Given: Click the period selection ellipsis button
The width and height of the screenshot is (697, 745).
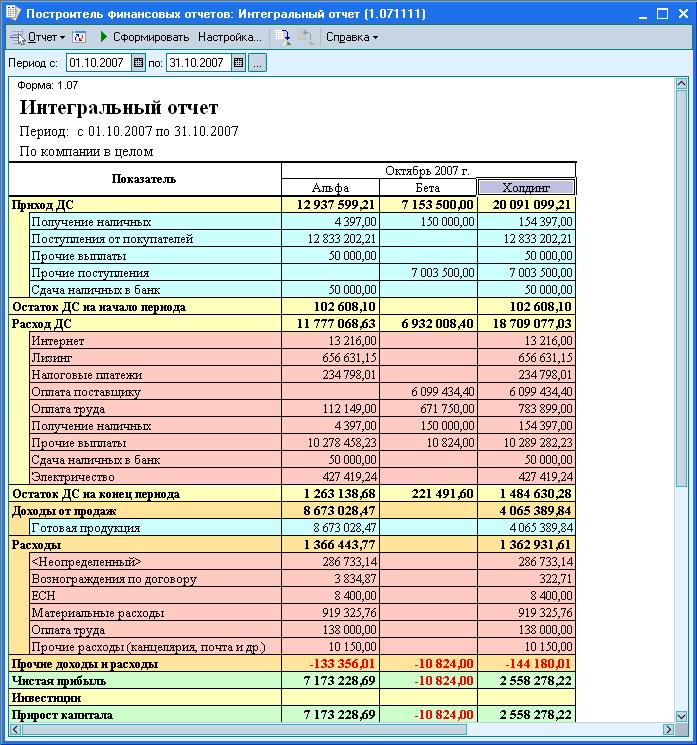Looking at the screenshot, I should click(x=257, y=63).
